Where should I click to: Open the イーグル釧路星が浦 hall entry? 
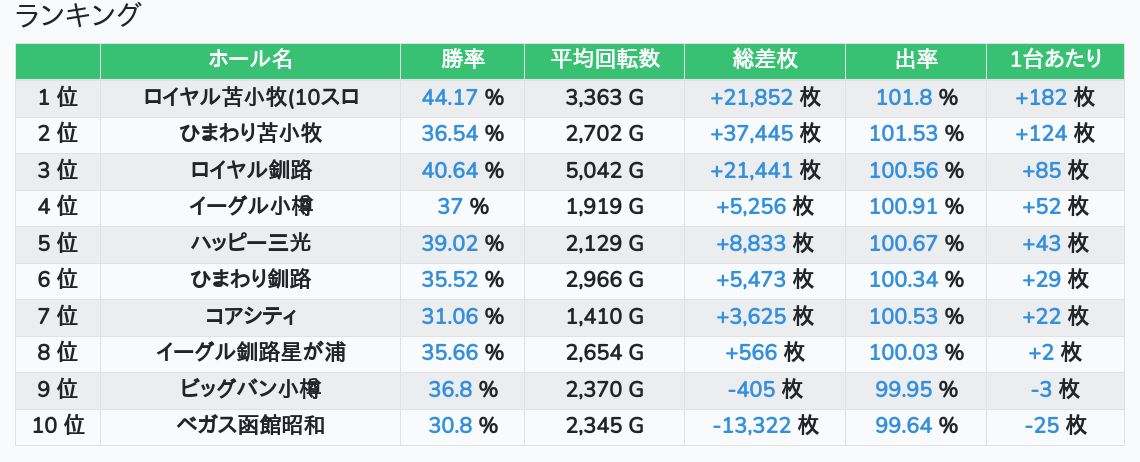point(250,353)
